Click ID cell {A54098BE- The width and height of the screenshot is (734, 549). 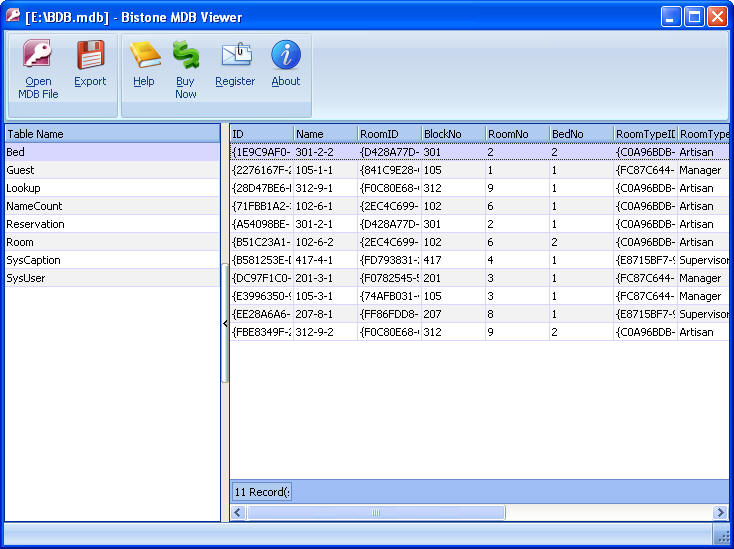coord(262,224)
